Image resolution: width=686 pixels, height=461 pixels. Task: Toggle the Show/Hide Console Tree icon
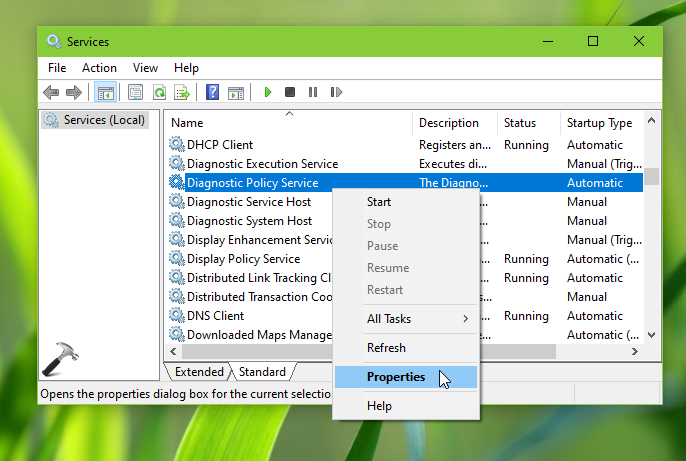[x=105, y=92]
